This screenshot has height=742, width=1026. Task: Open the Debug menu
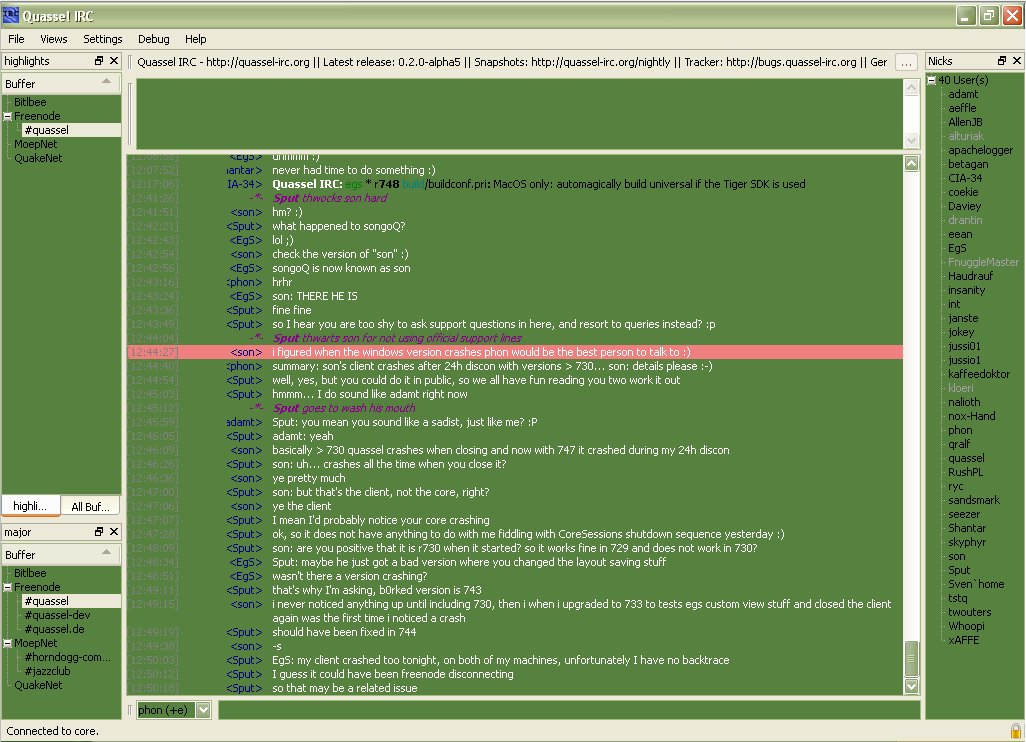point(154,39)
